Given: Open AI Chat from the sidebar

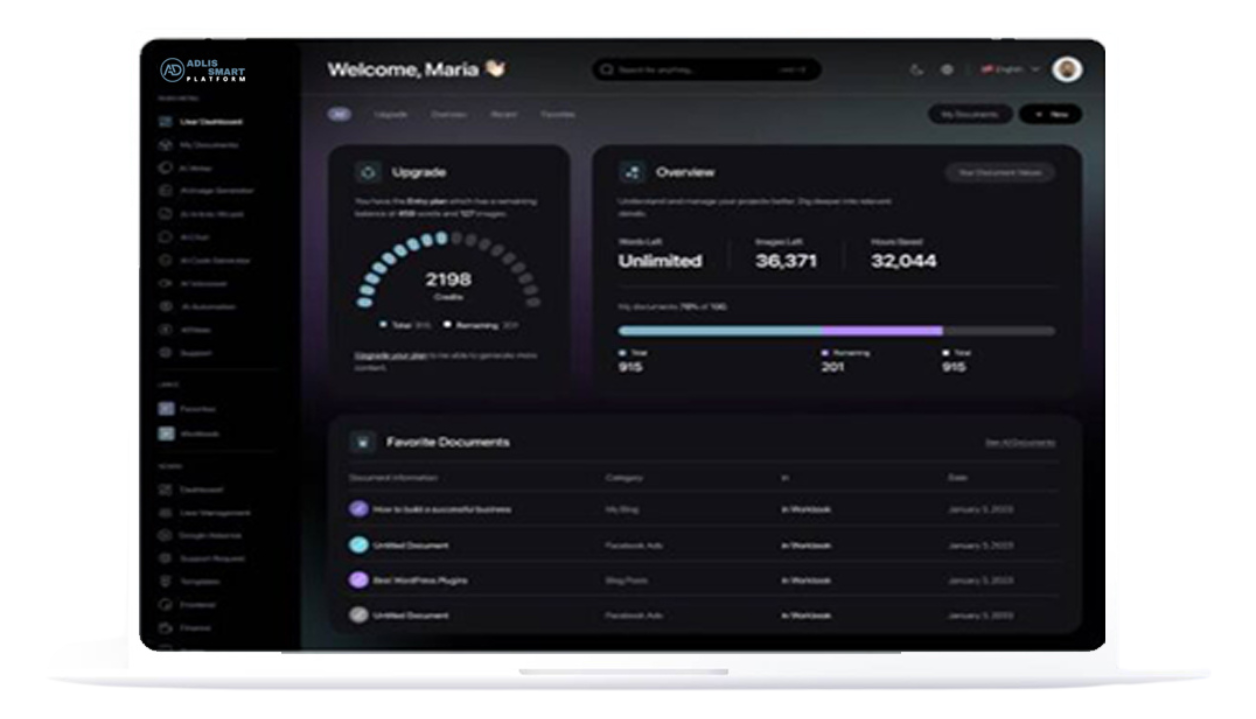Looking at the screenshot, I should click(196, 237).
